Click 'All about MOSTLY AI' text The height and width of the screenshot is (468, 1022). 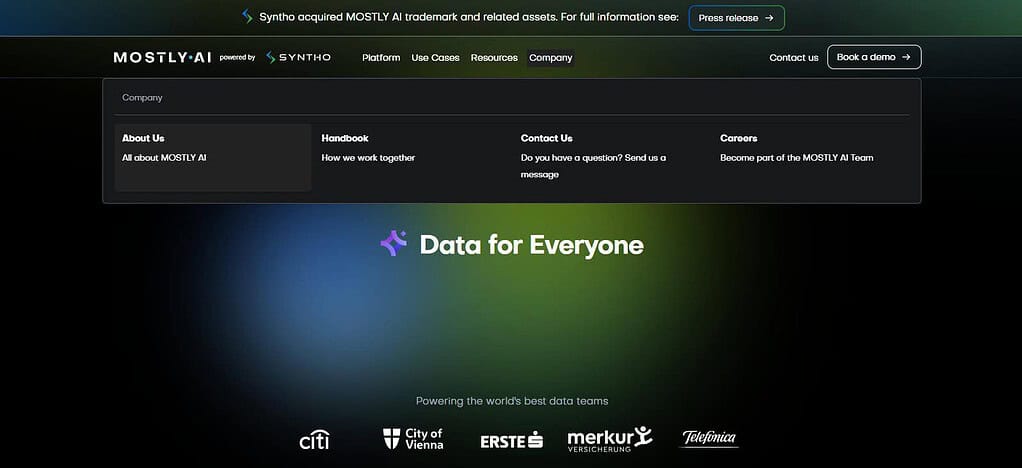pyautogui.click(x=164, y=158)
